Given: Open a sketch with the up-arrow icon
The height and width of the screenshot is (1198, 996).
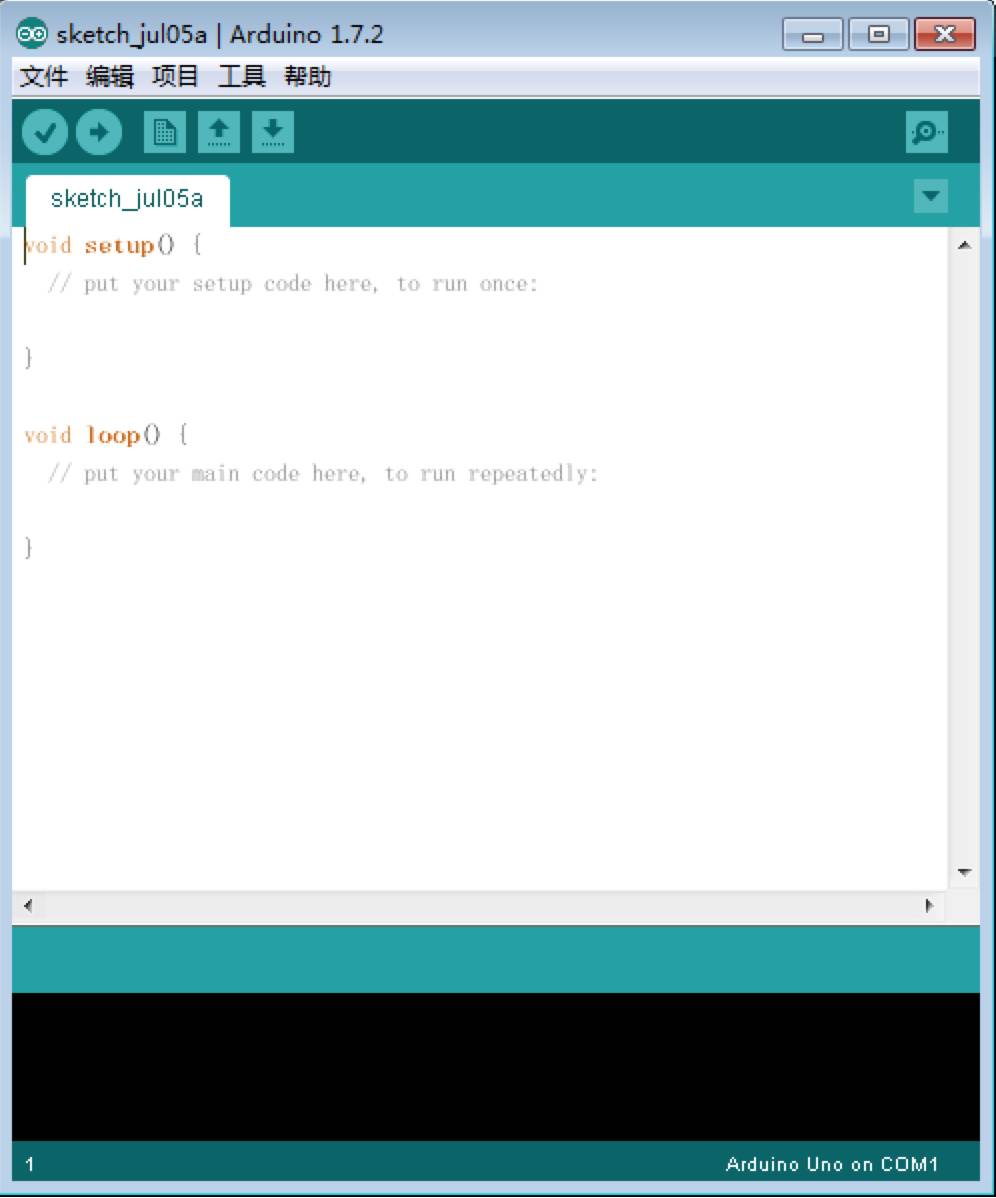Looking at the screenshot, I should pyautogui.click(x=219, y=132).
